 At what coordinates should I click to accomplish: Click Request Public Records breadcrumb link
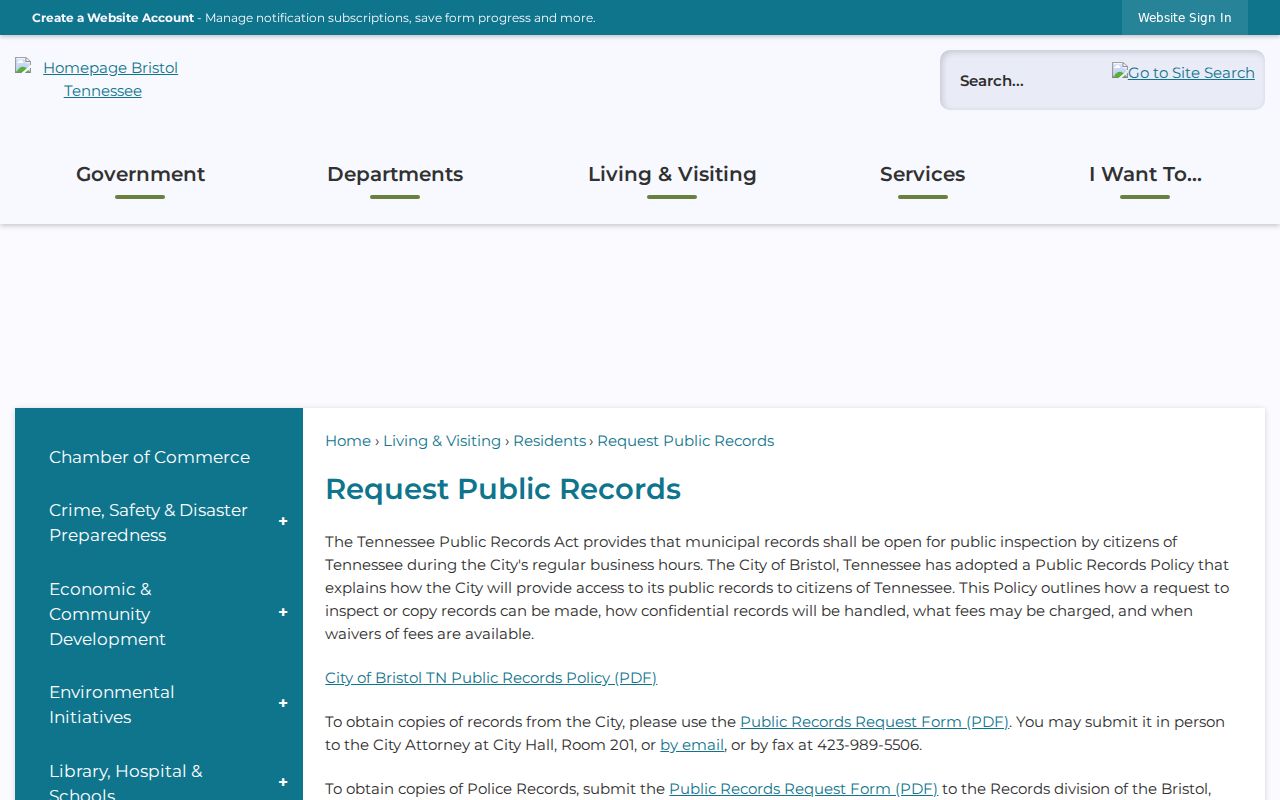(x=686, y=441)
